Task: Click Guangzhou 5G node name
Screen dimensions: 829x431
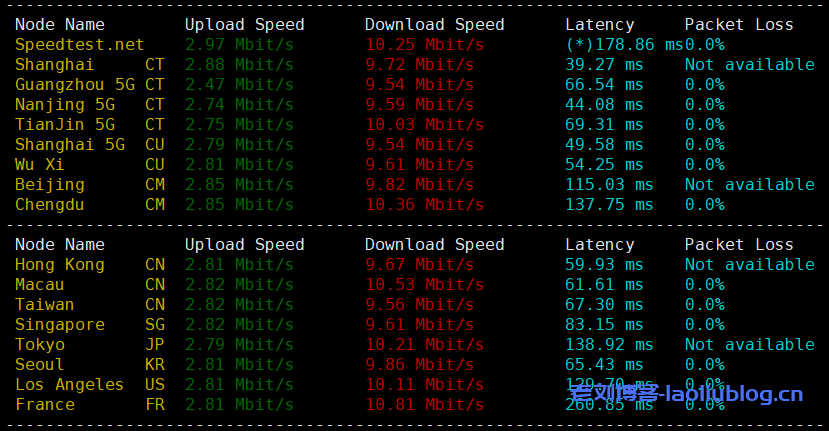Action: pyautogui.click(x=75, y=85)
